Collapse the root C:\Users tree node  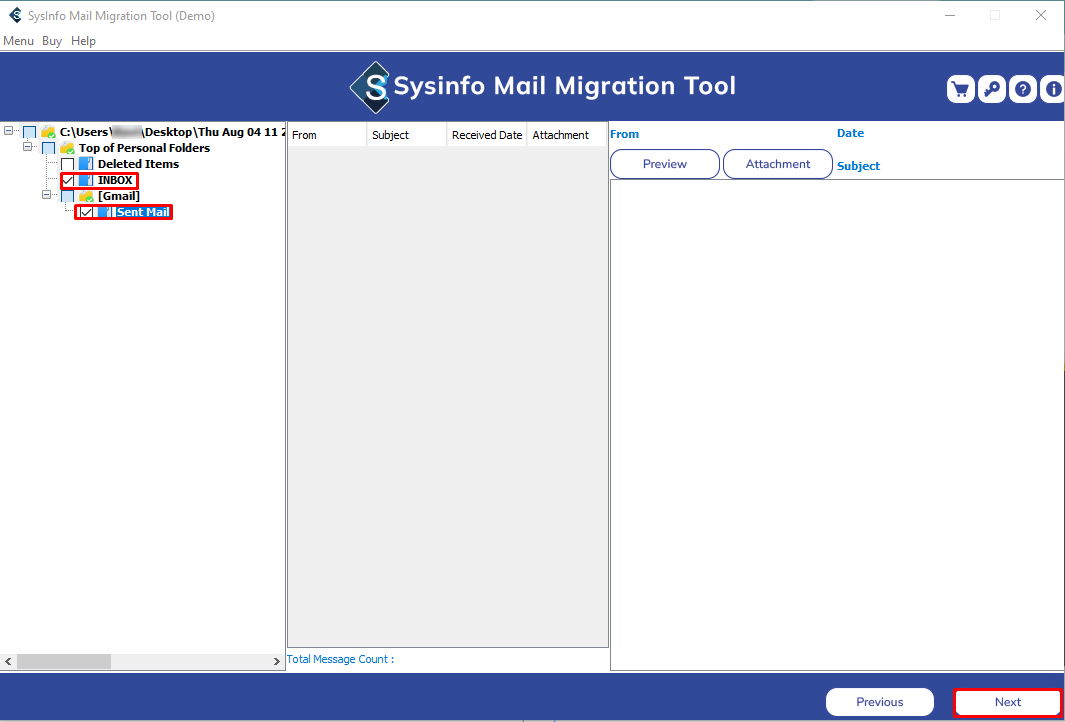[x=8, y=130]
